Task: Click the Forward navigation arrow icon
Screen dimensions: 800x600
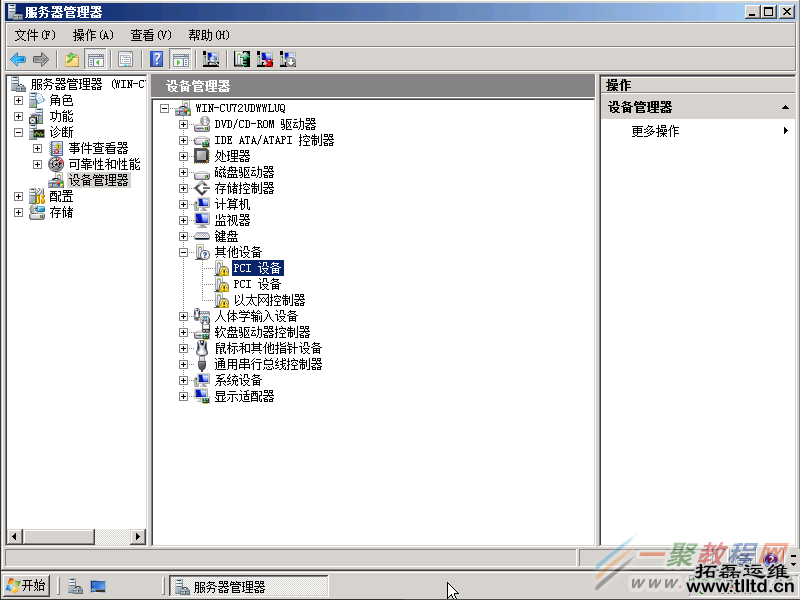Action: tap(40, 58)
